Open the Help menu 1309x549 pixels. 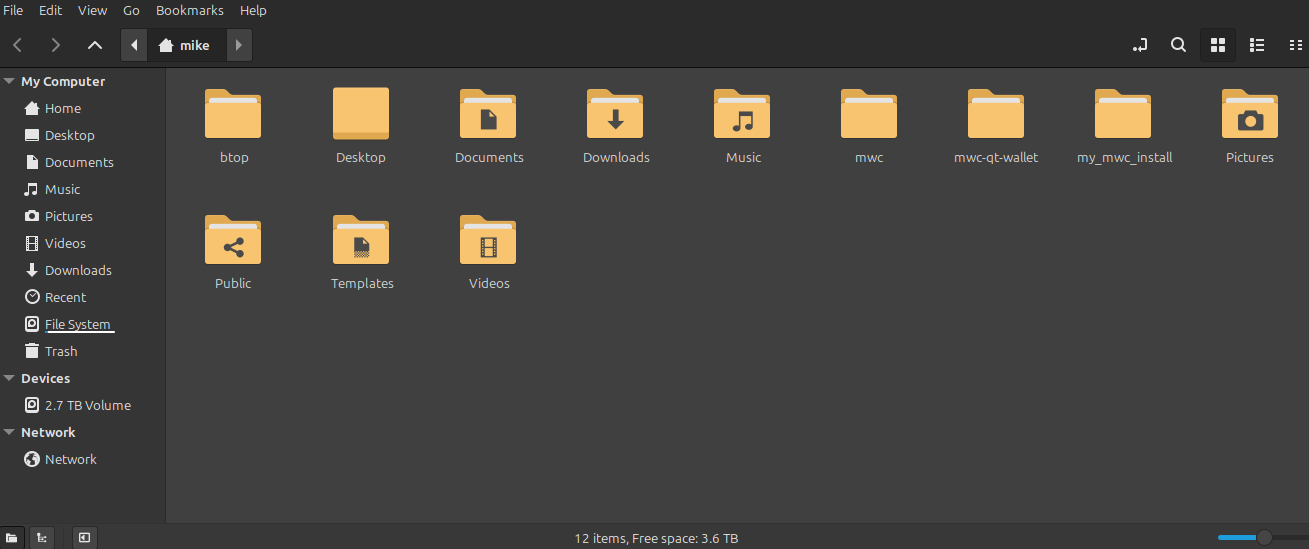(253, 10)
